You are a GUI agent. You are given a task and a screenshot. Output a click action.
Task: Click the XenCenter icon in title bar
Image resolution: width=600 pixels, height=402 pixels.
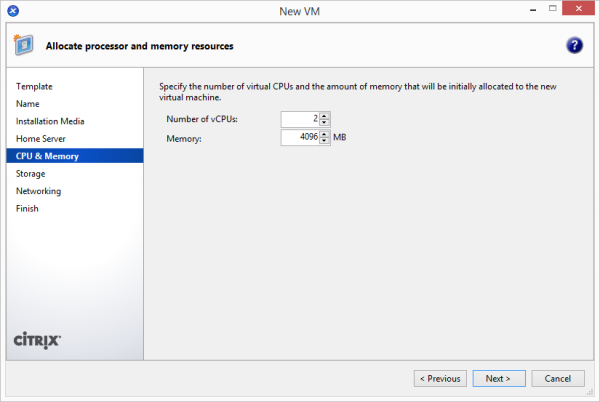point(12,10)
